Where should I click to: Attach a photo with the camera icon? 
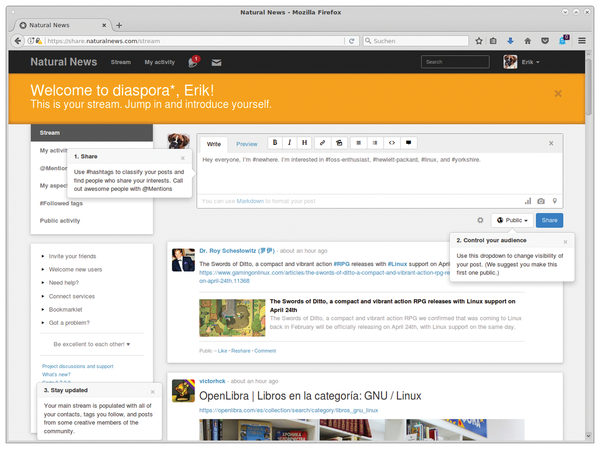(541, 201)
